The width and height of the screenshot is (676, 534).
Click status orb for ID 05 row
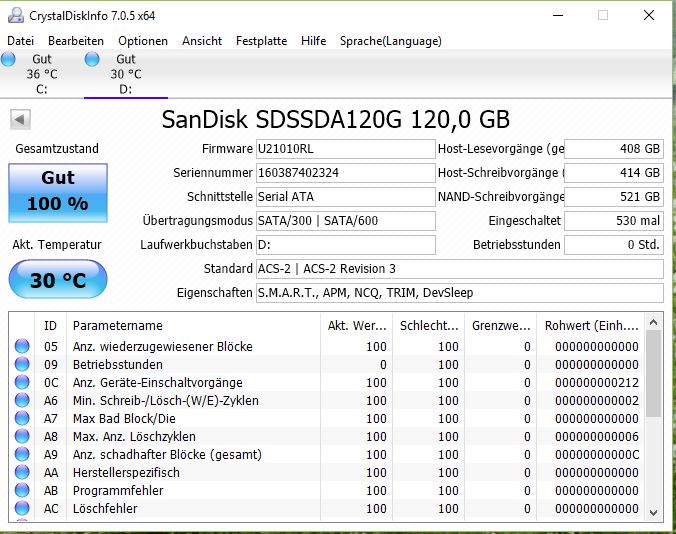click(22, 346)
